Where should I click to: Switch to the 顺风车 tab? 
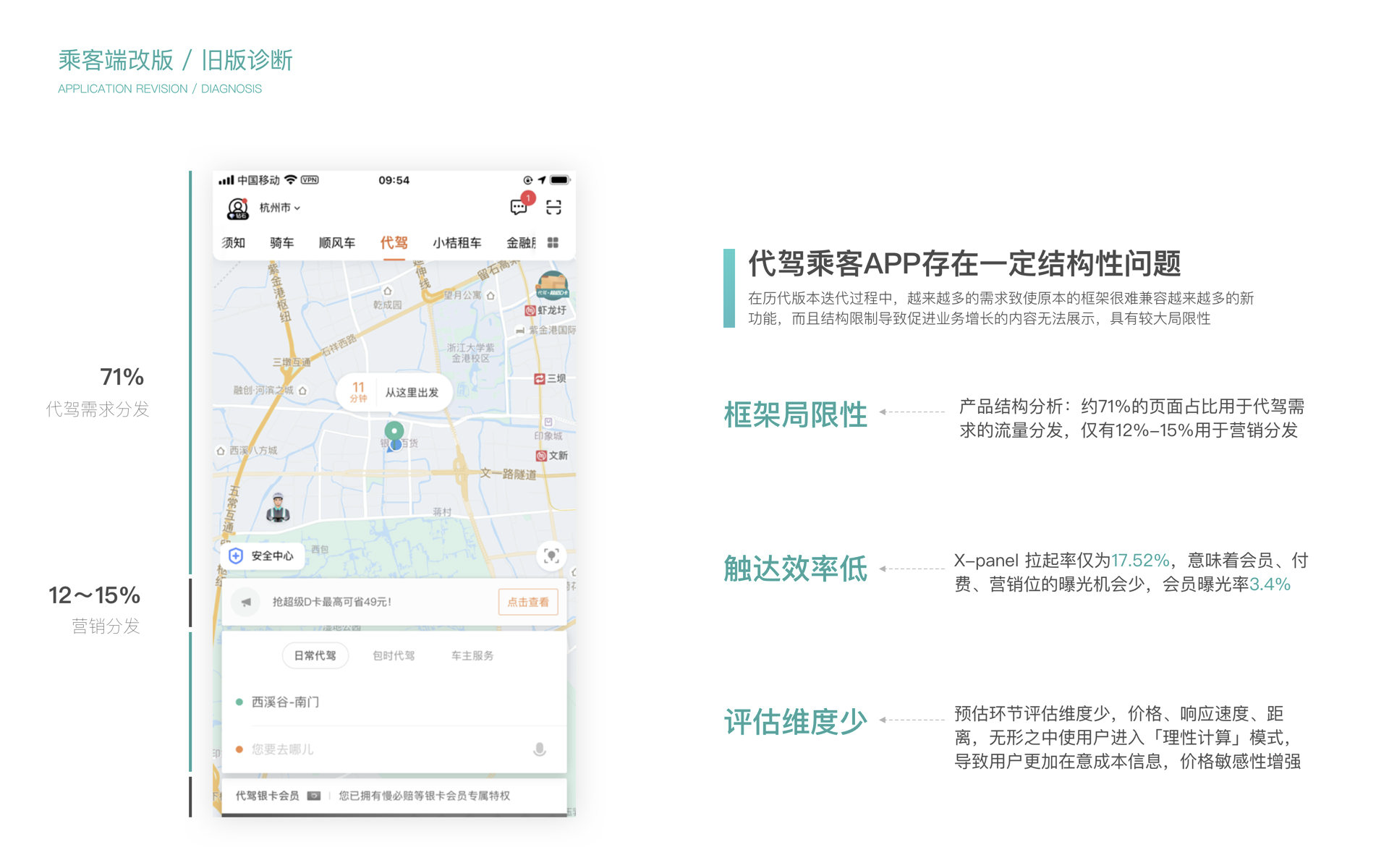pos(336,243)
